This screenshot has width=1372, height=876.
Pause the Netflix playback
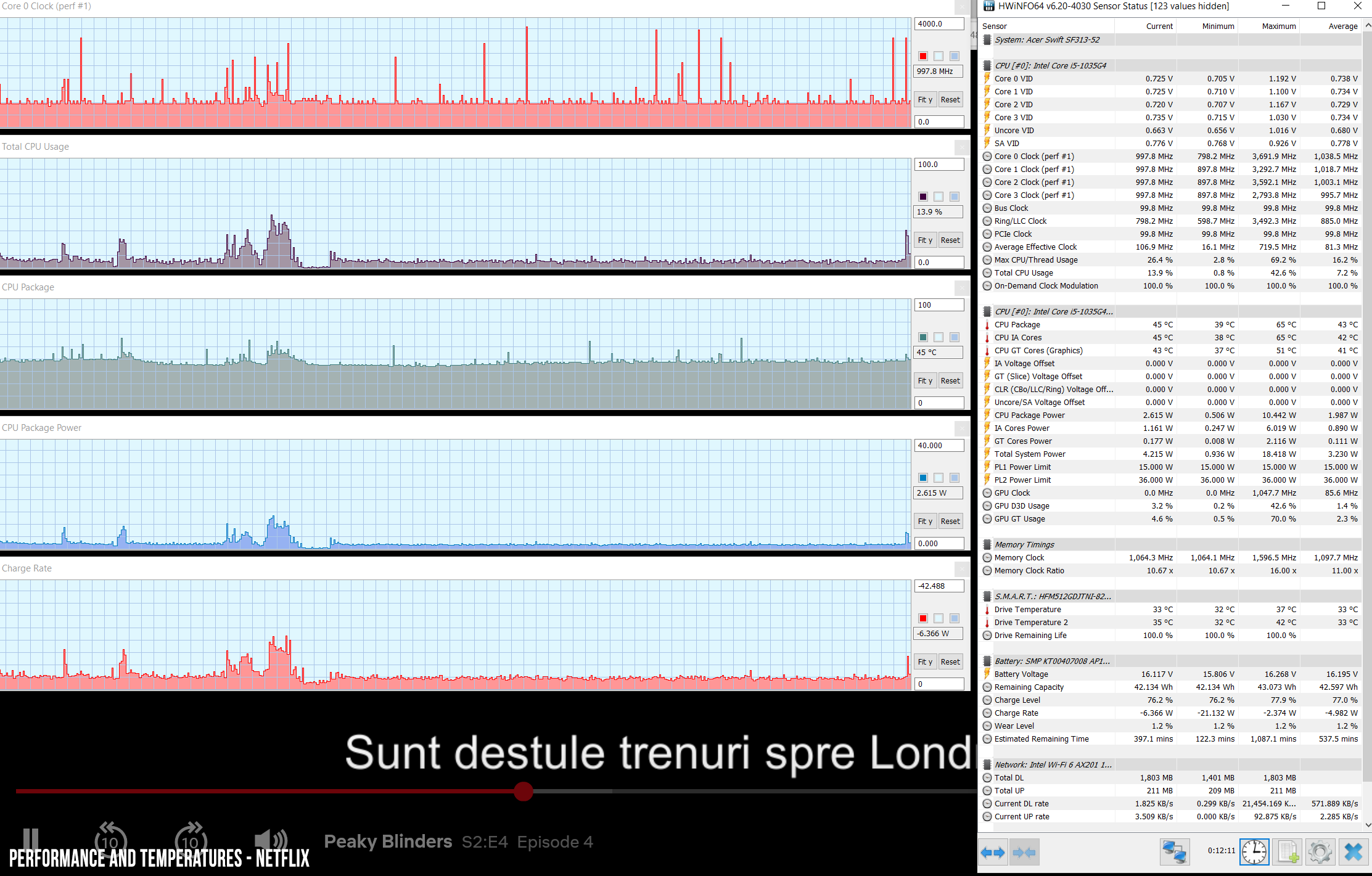point(31,840)
